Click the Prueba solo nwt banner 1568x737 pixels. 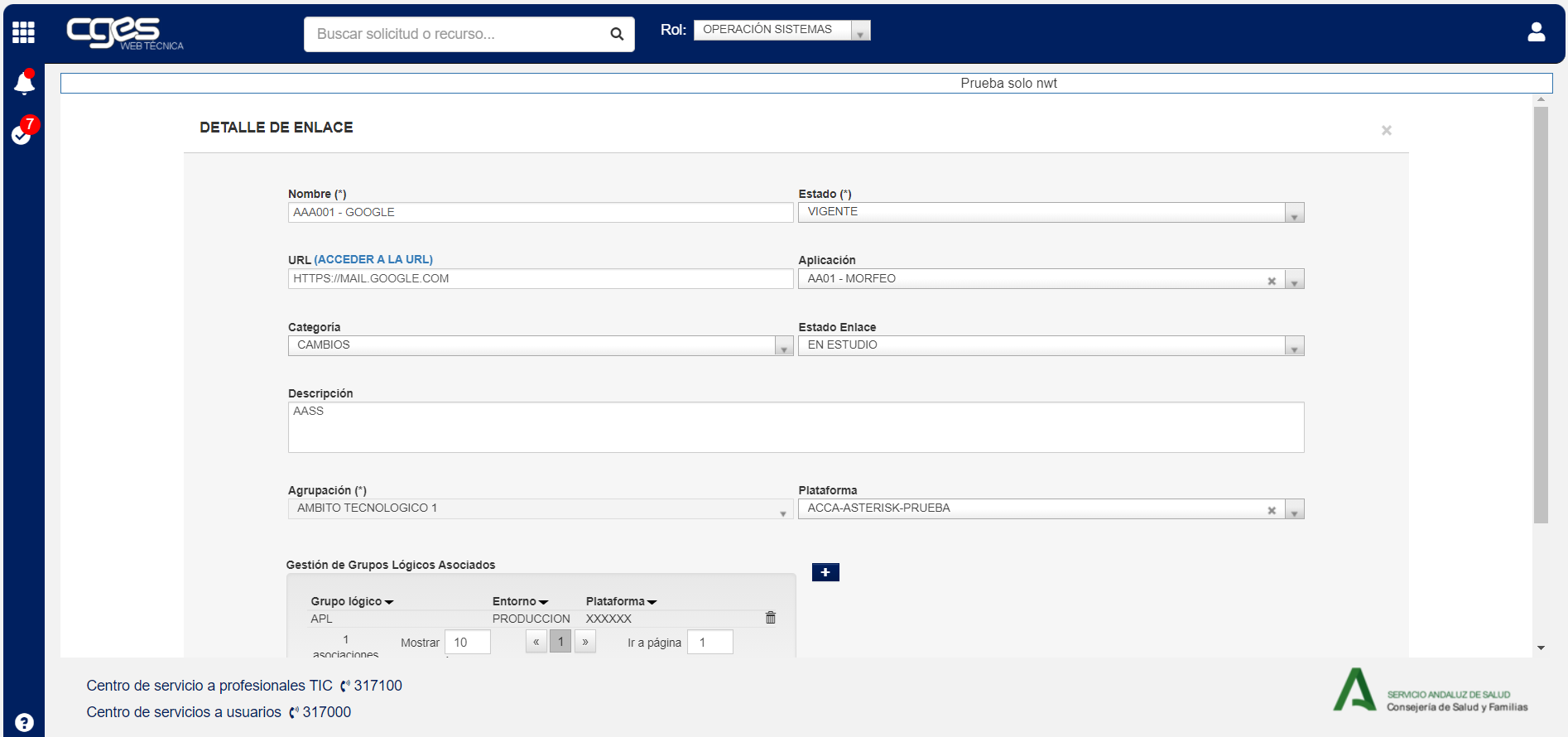(806, 83)
